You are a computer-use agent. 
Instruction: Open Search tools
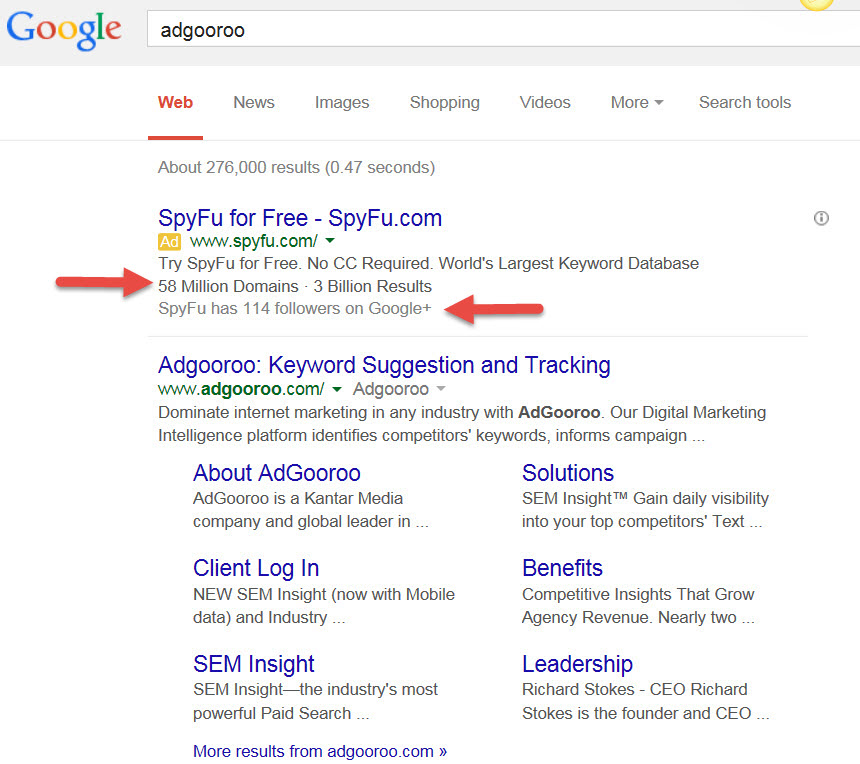[x=744, y=102]
